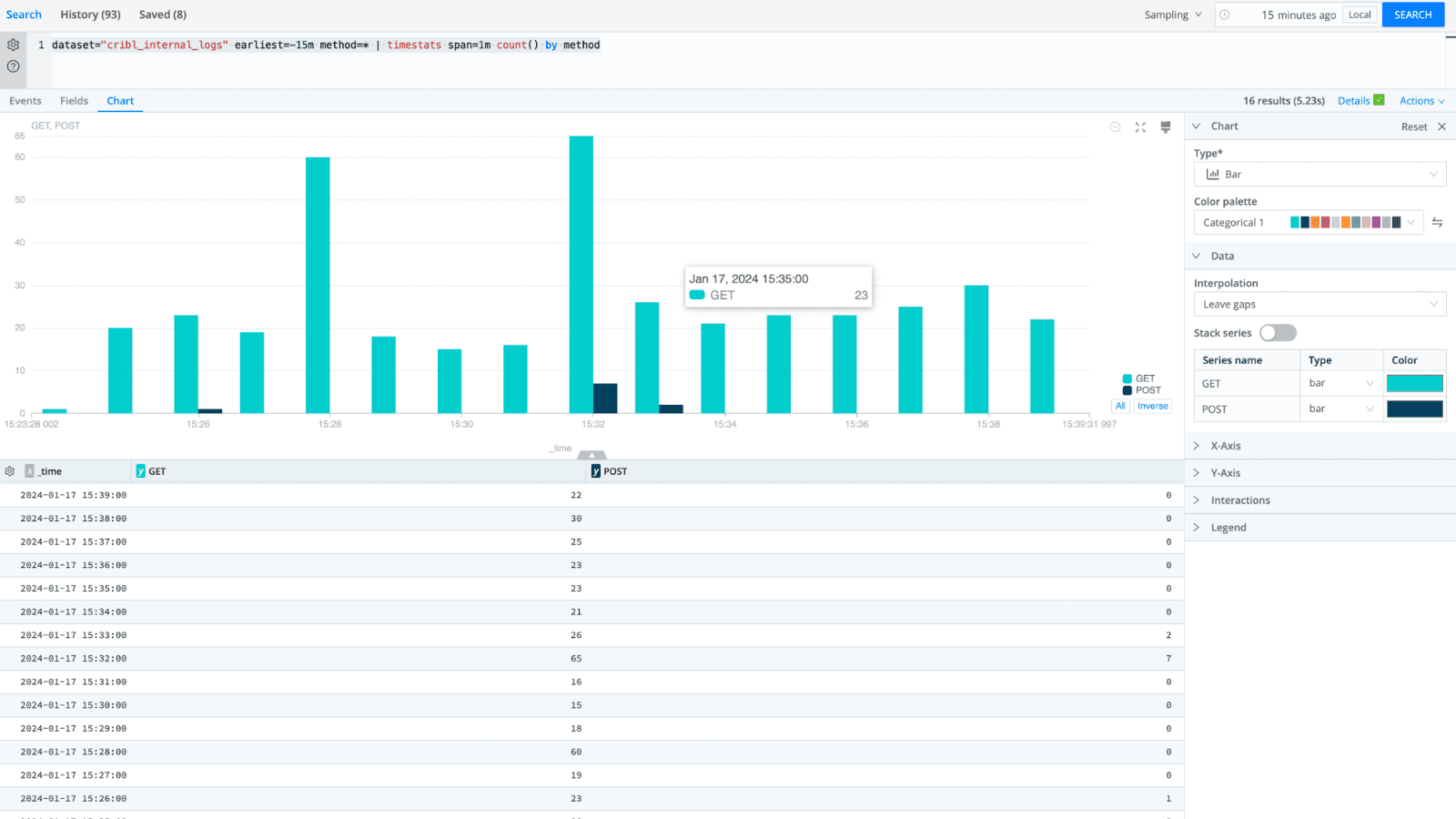Open the help question mark icon
Screen dimensions: 1456x819
tap(13, 66)
